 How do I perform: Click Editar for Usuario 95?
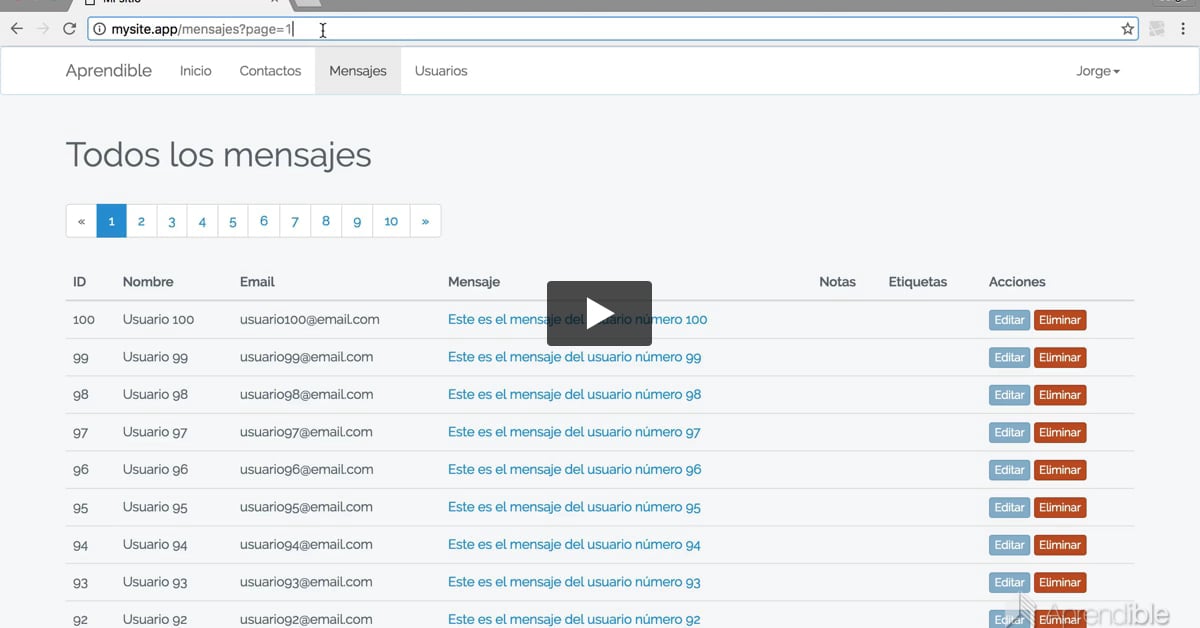(1009, 507)
